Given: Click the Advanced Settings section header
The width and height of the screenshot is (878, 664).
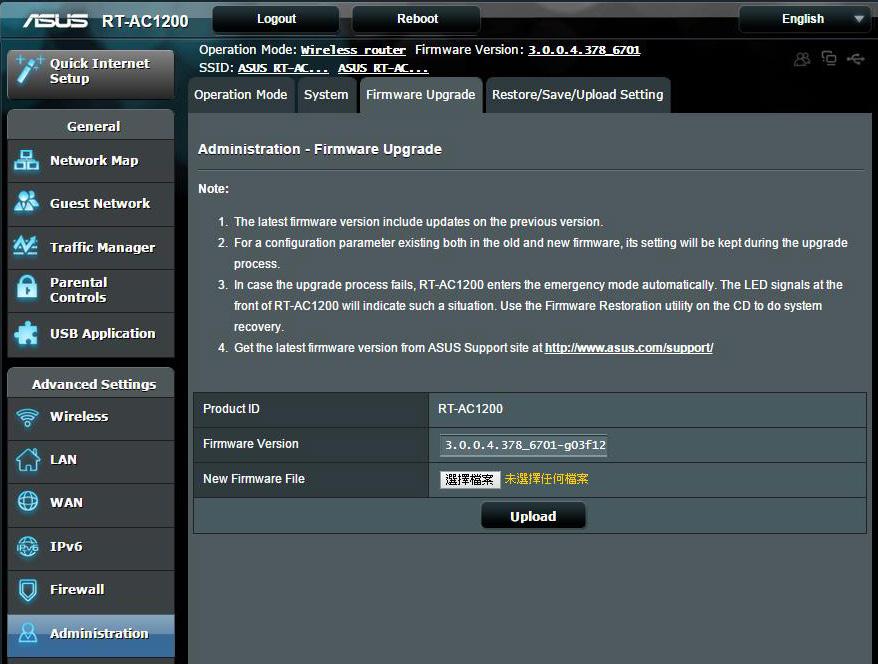Looking at the screenshot, I should click(x=91, y=384).
